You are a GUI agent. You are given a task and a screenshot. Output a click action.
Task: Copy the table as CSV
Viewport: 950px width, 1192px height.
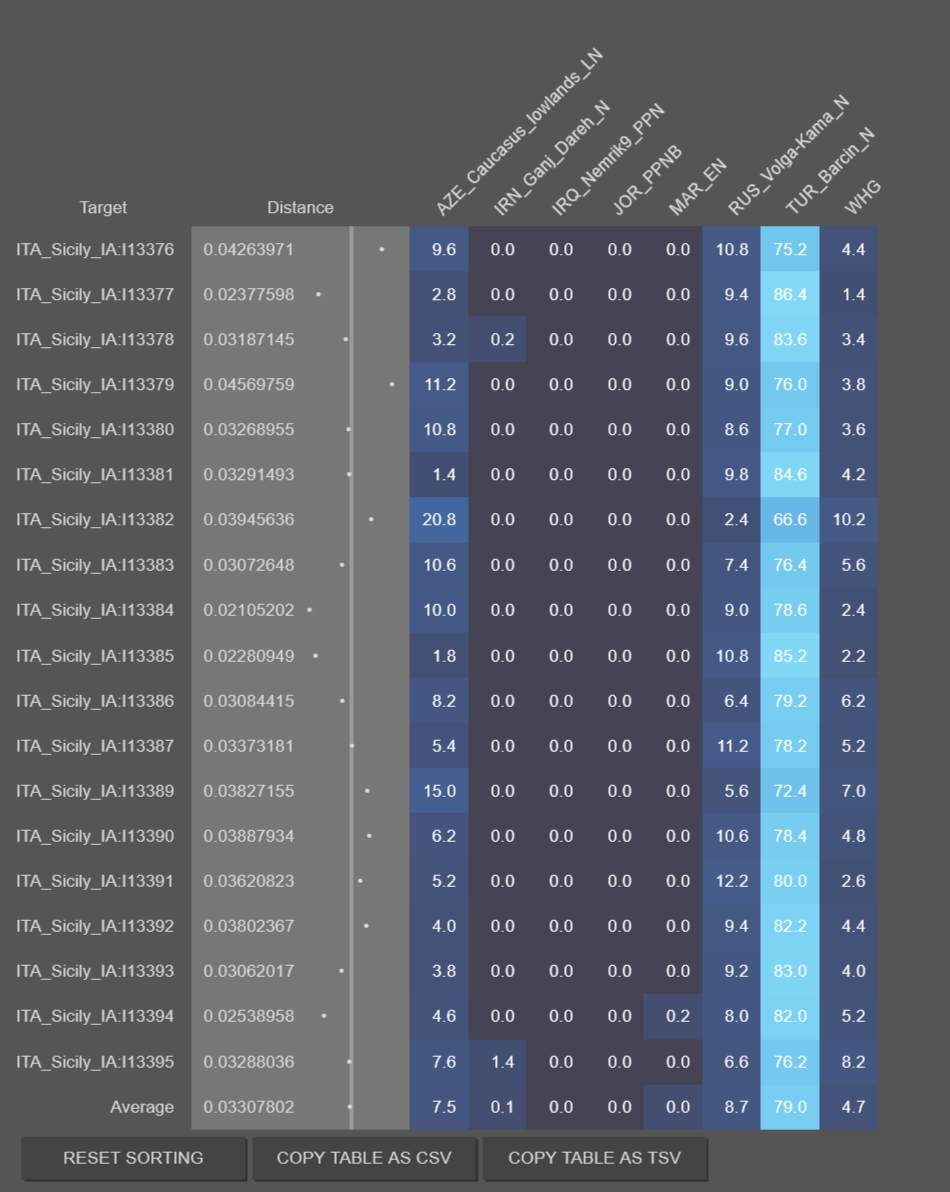pos(364,1158)
